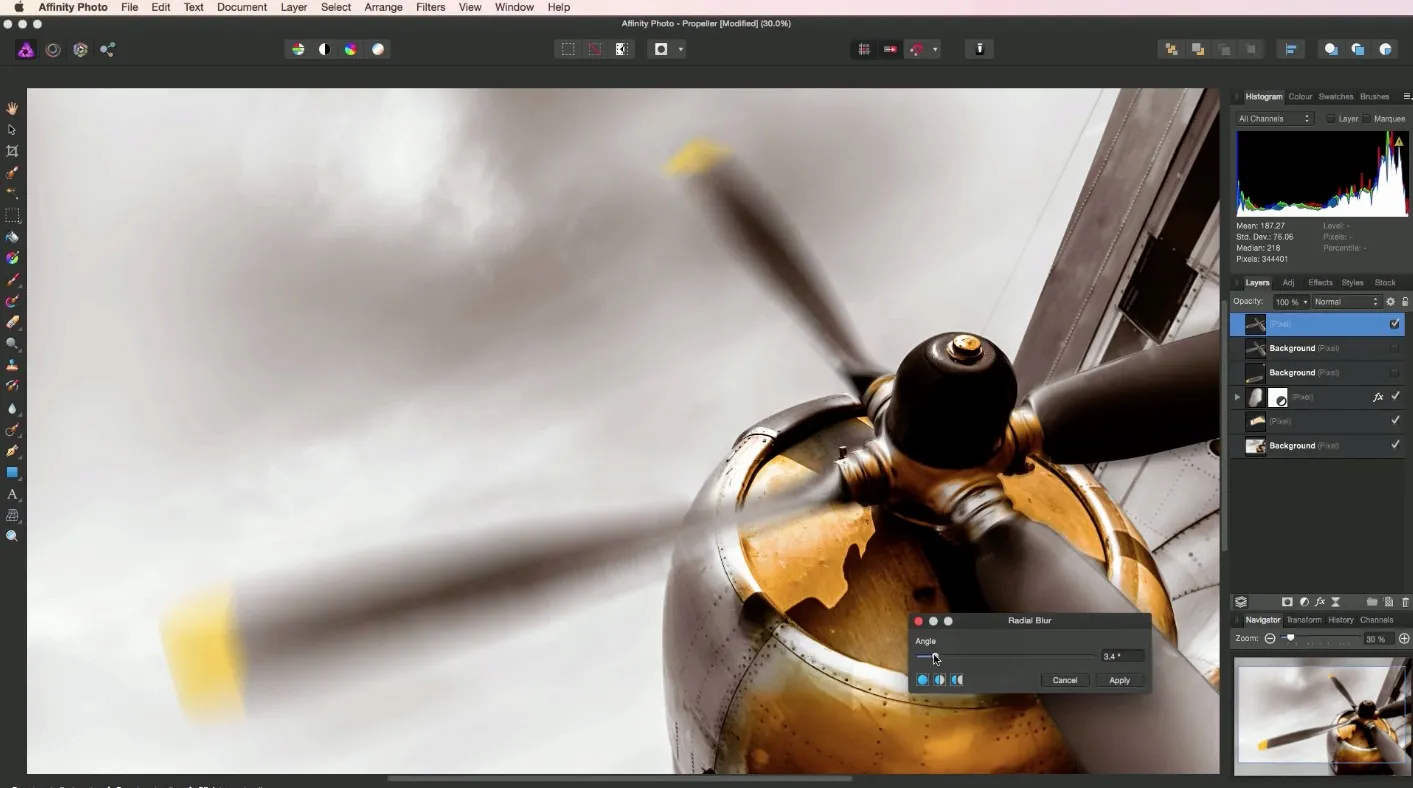The height and width of the screenshot is (788, 1413).
Task: Click the Radial Blur Angle slider
Action: [1005, 656]
